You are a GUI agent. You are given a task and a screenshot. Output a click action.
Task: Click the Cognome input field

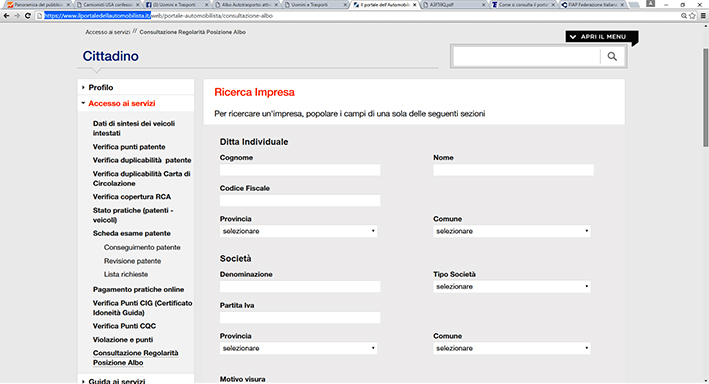[300, 170]
